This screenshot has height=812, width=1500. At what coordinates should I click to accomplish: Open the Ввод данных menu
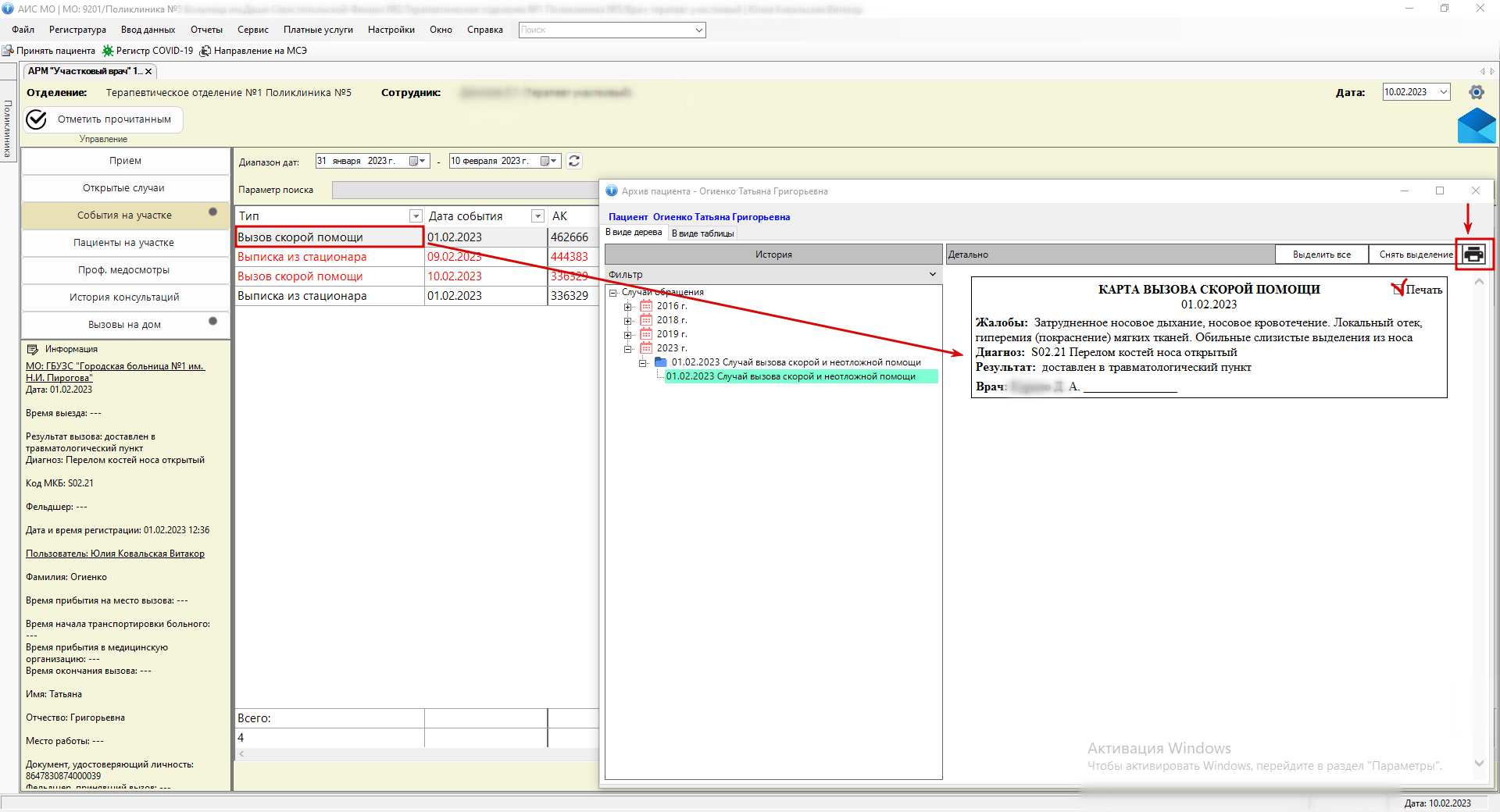pyautogui.click(x=148, y=30)
